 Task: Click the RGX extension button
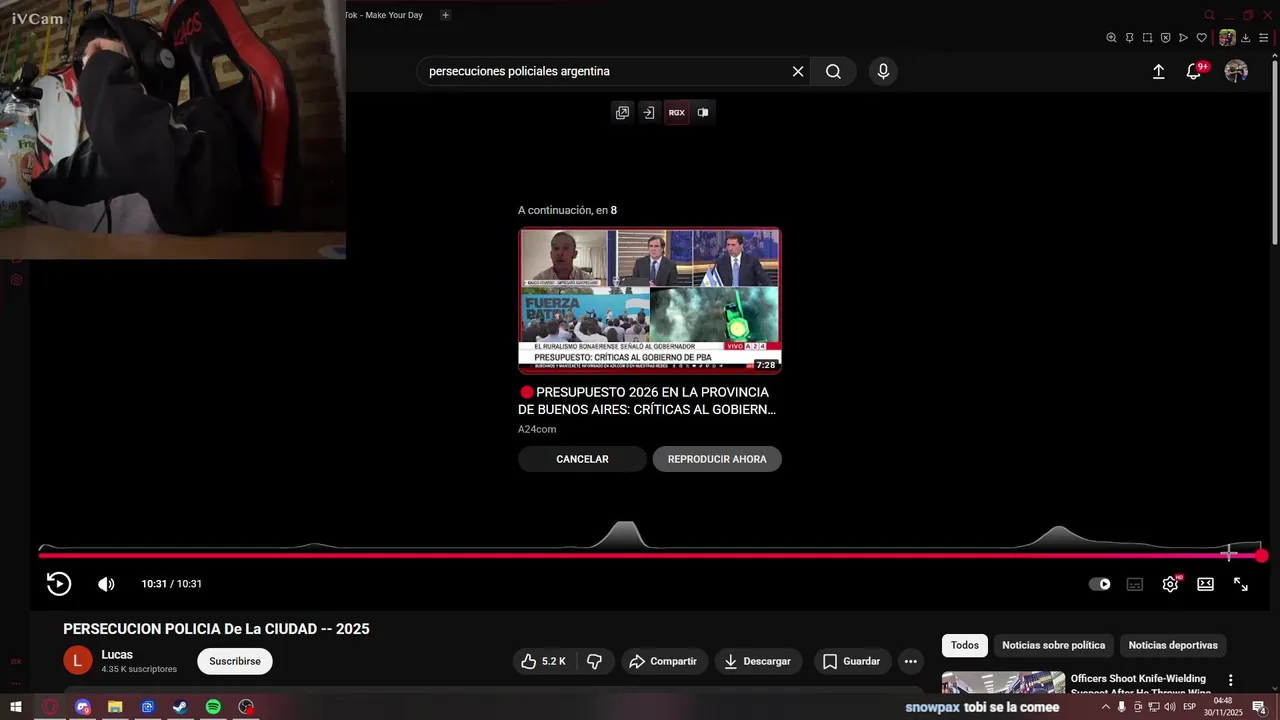click(x=677, y=113)
